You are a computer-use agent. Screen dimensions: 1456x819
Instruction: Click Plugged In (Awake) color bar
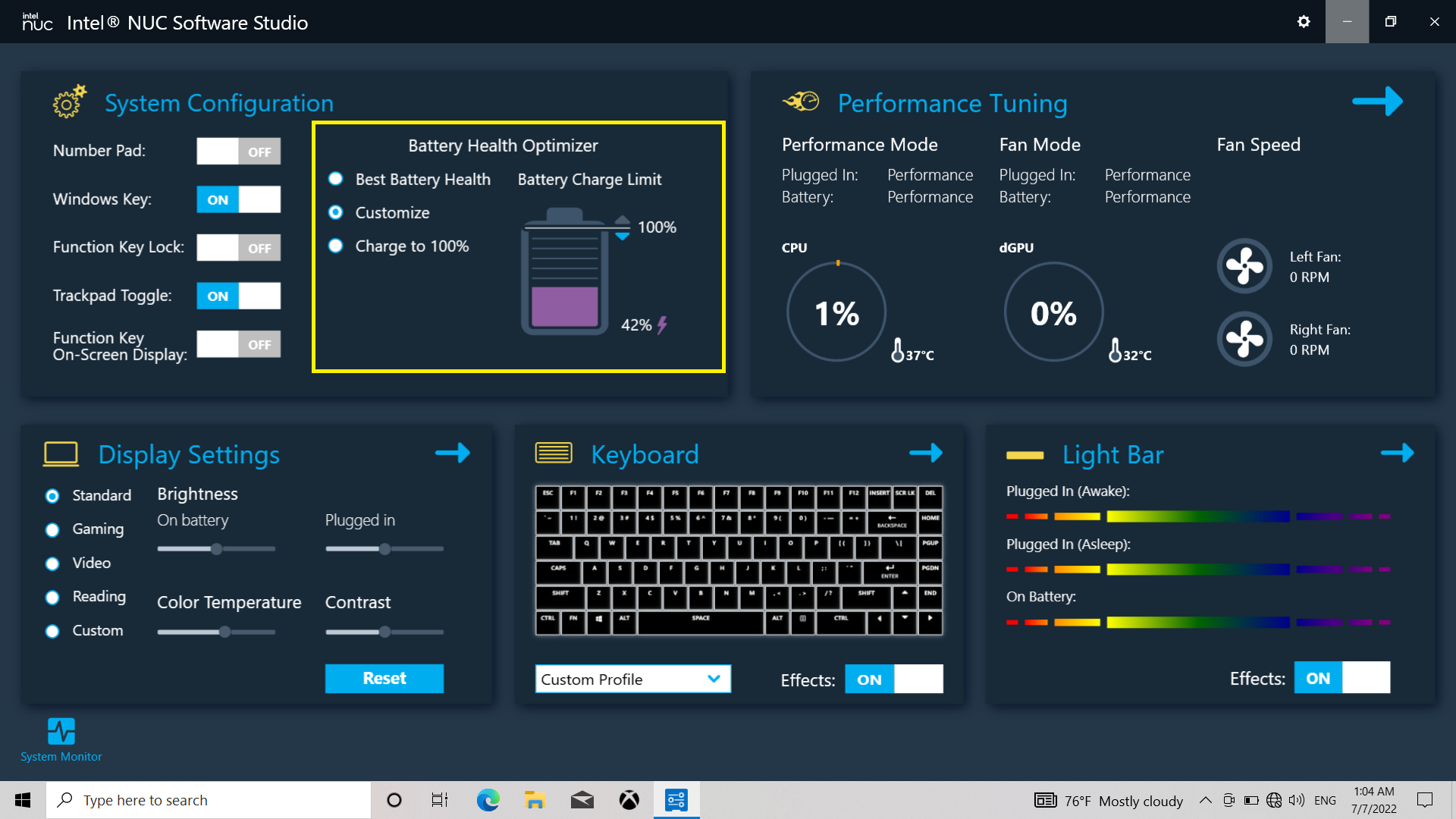(x=1198, y=516)
